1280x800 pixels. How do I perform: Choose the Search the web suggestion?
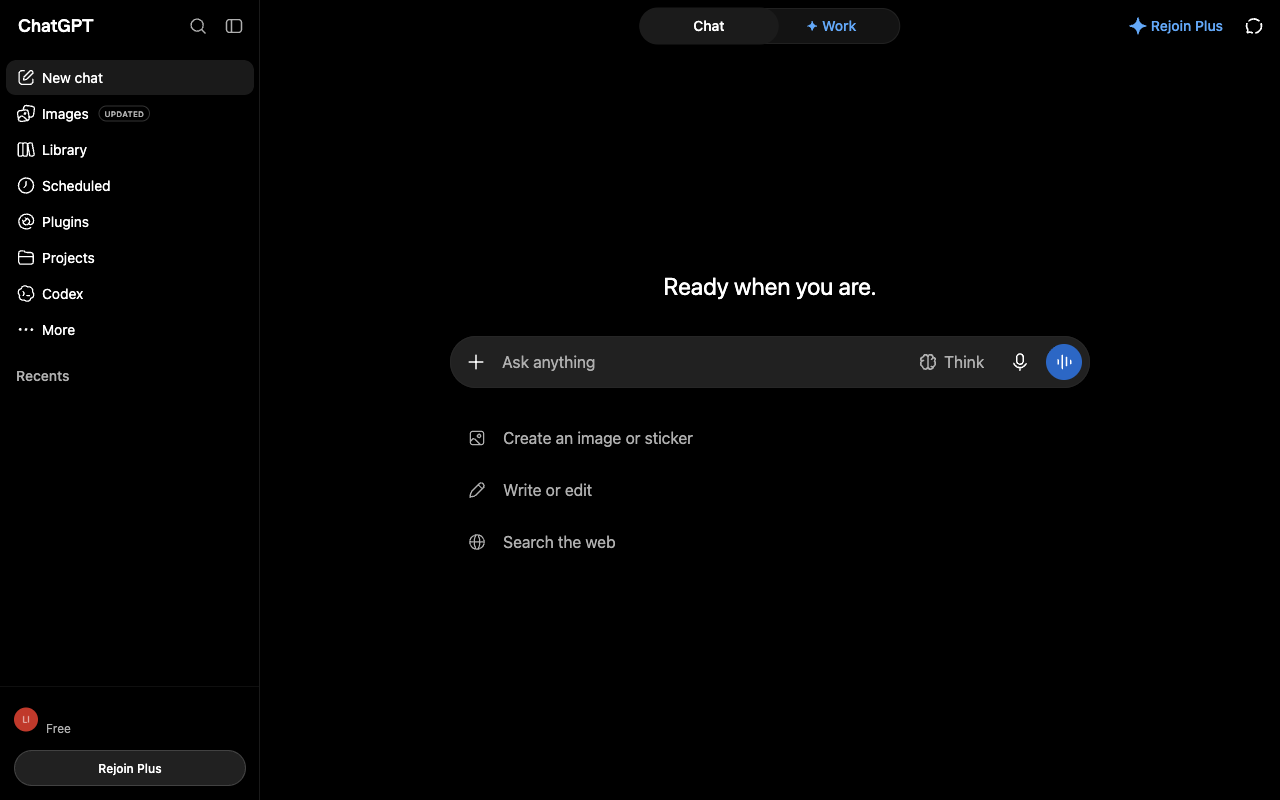pos(559,542)
